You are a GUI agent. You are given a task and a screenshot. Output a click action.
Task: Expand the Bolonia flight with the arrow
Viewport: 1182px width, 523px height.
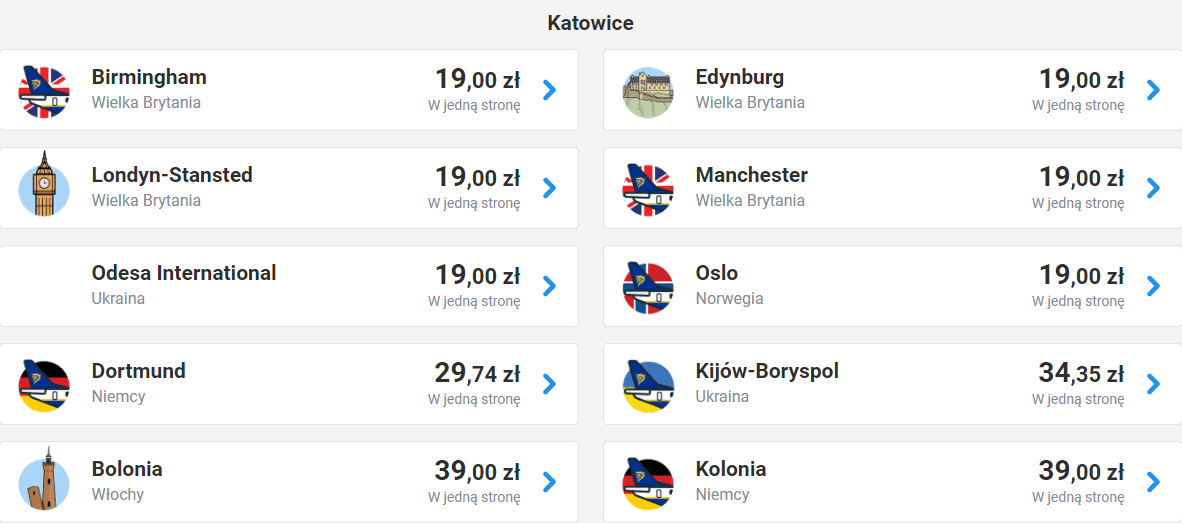[x=549, y=482]
